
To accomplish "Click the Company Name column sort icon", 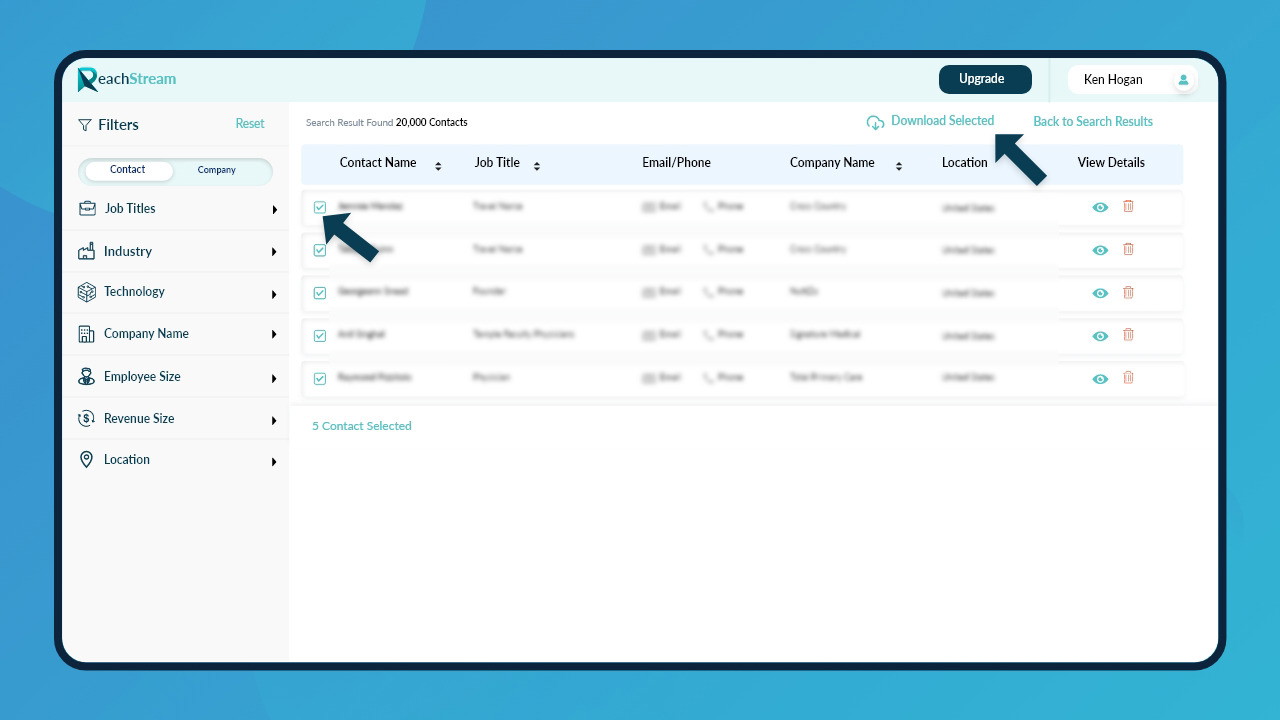I will (899, 166).
